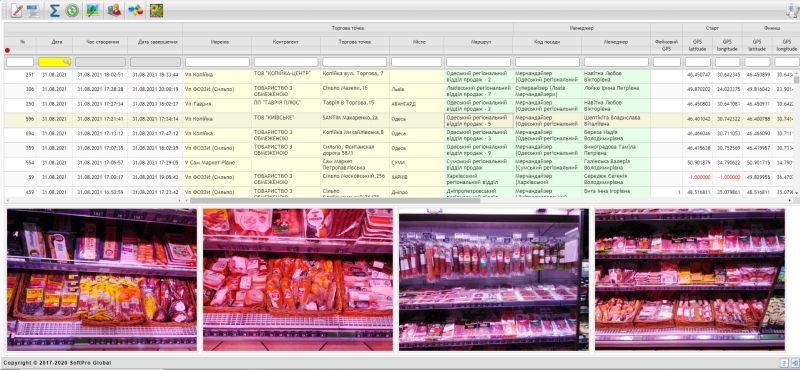This screenshot has height=370, width=800.
Task: Sort by the № column header
Action: coord(22,42)
